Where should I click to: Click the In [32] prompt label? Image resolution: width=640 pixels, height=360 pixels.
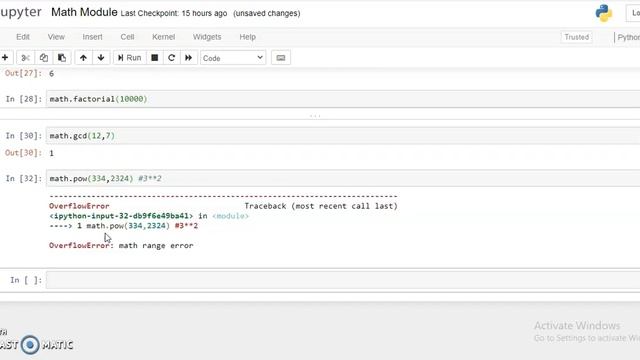click(24, 178)
